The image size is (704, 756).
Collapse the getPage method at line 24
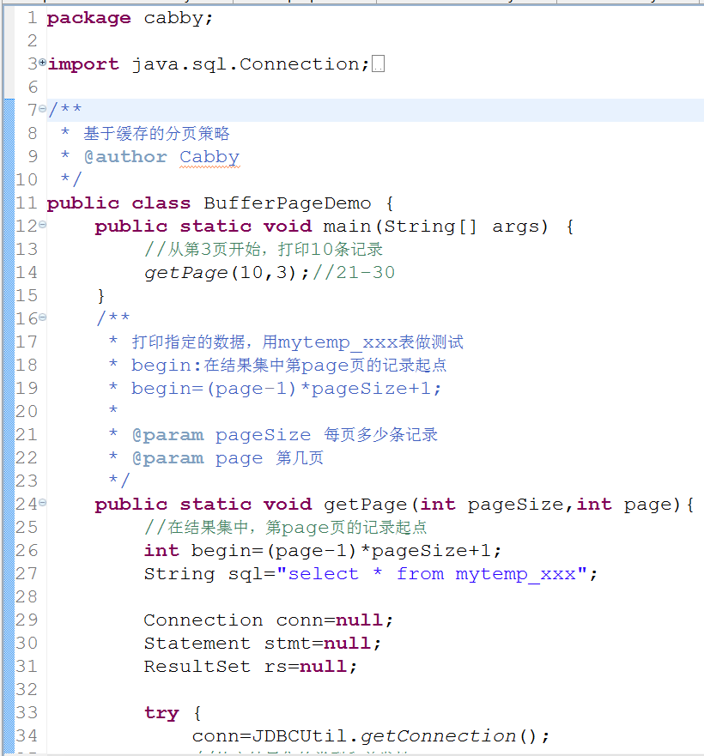42,502
